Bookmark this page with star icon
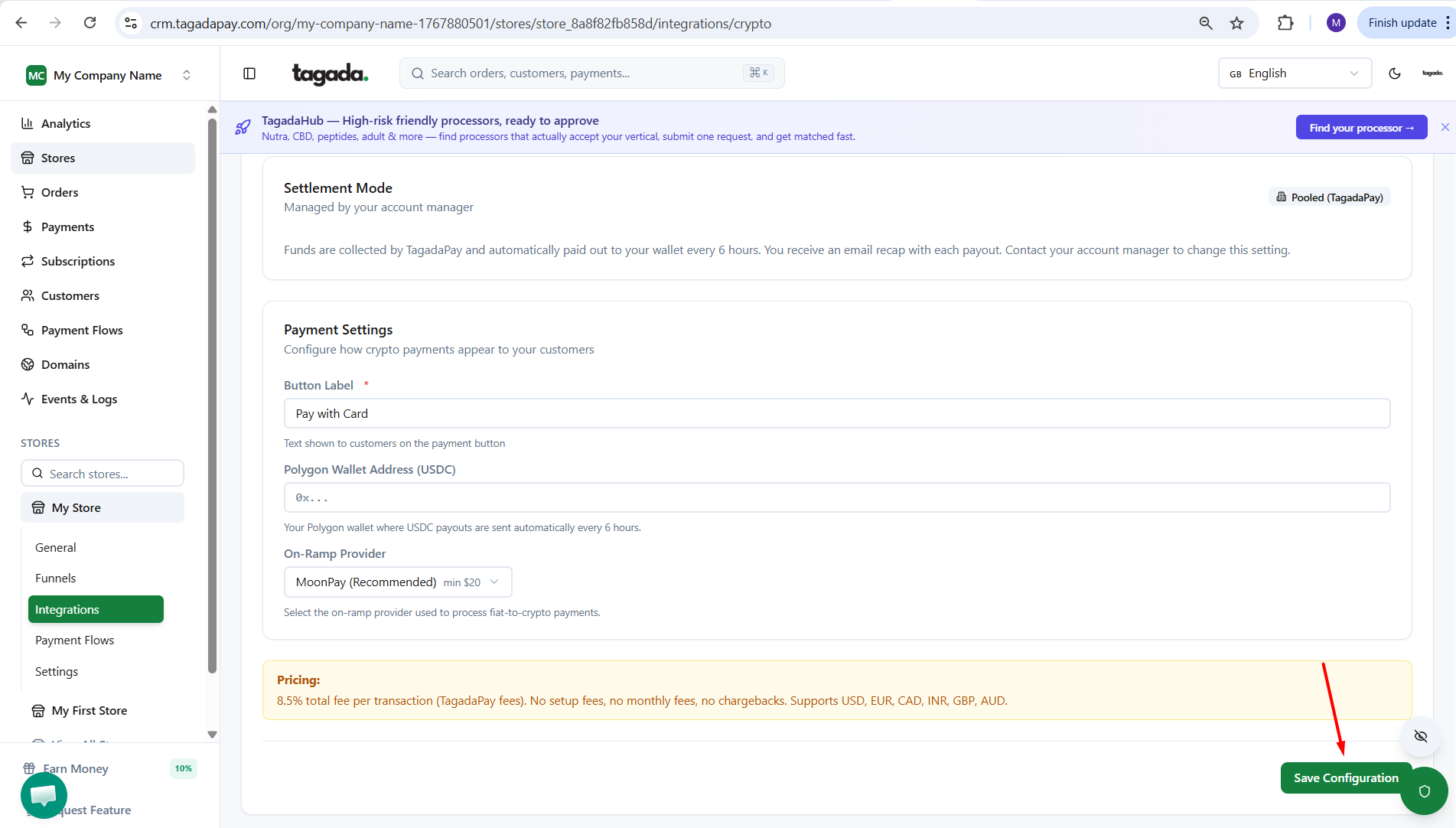Screen dimensions: 1456x828 point(1236,23)
